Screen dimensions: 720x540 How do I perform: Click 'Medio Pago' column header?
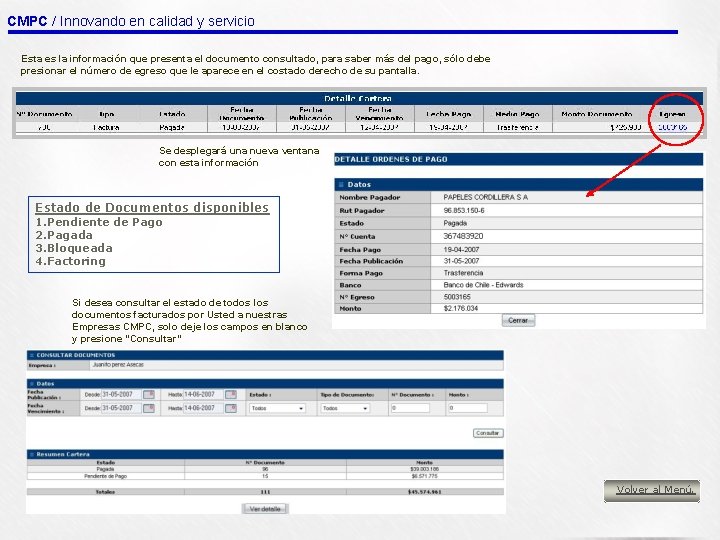(x=517, y=114)
